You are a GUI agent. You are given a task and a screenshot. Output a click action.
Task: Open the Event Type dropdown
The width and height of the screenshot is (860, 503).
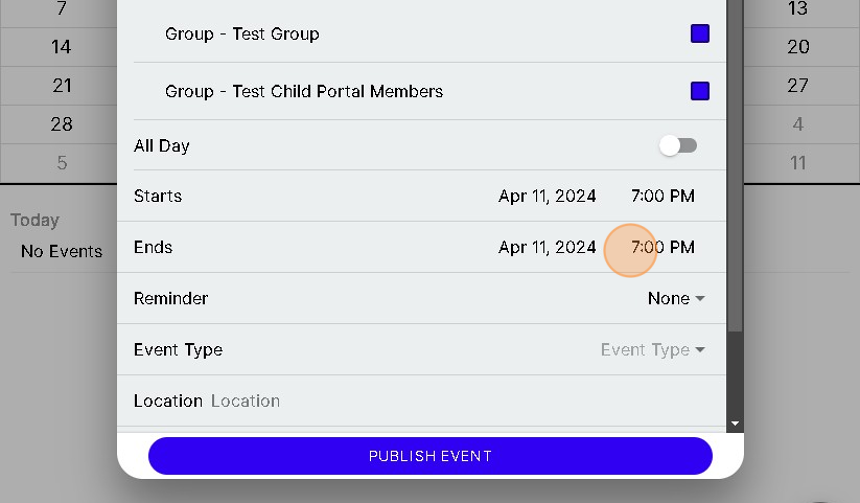point(652,350)
